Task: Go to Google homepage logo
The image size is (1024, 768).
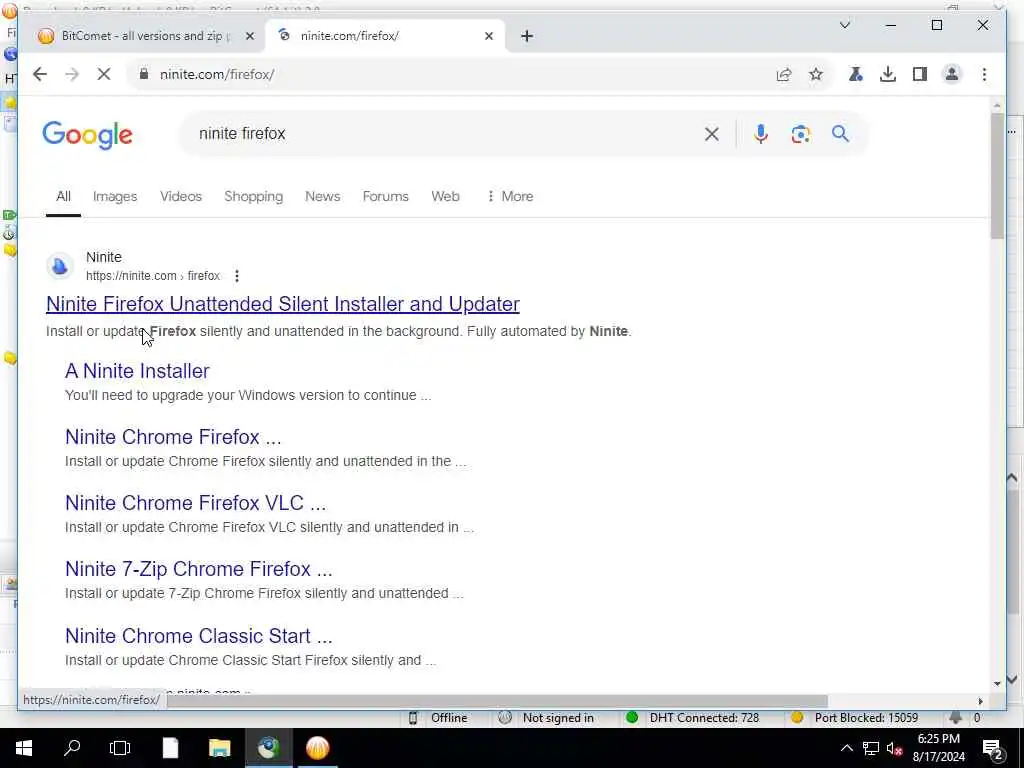Action: (88, 135)
